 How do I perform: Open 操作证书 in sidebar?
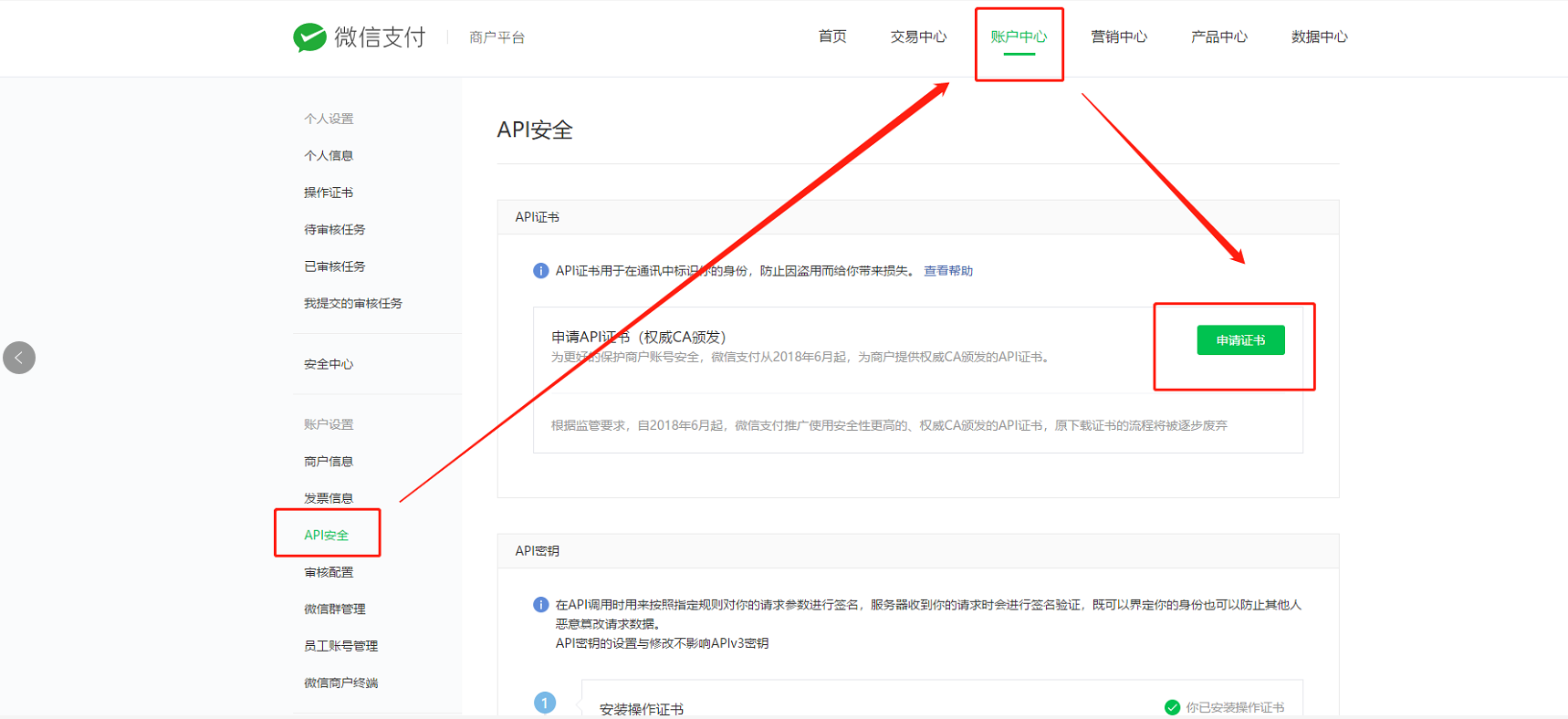329,193
